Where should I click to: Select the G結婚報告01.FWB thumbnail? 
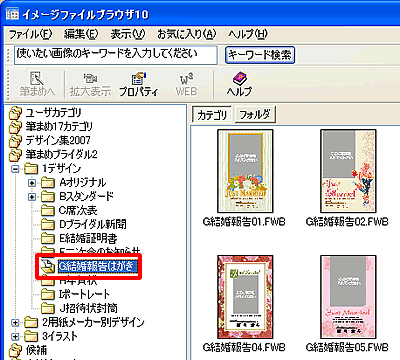245,171
